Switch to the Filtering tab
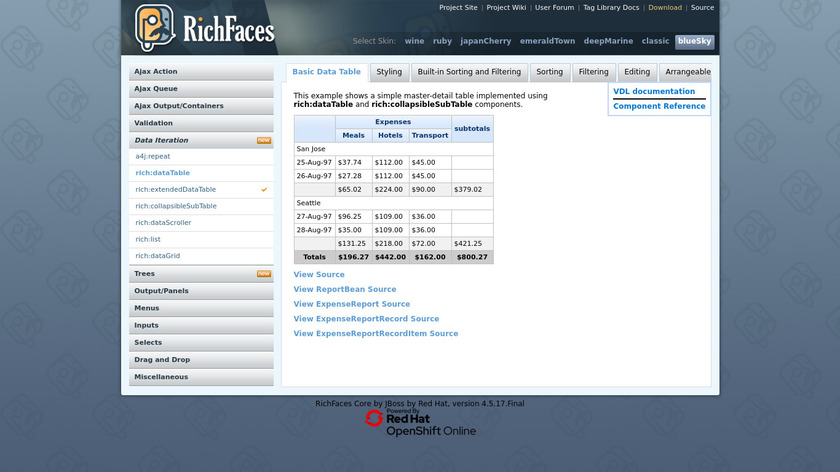840x472 pixels. [x=594, y=72]
